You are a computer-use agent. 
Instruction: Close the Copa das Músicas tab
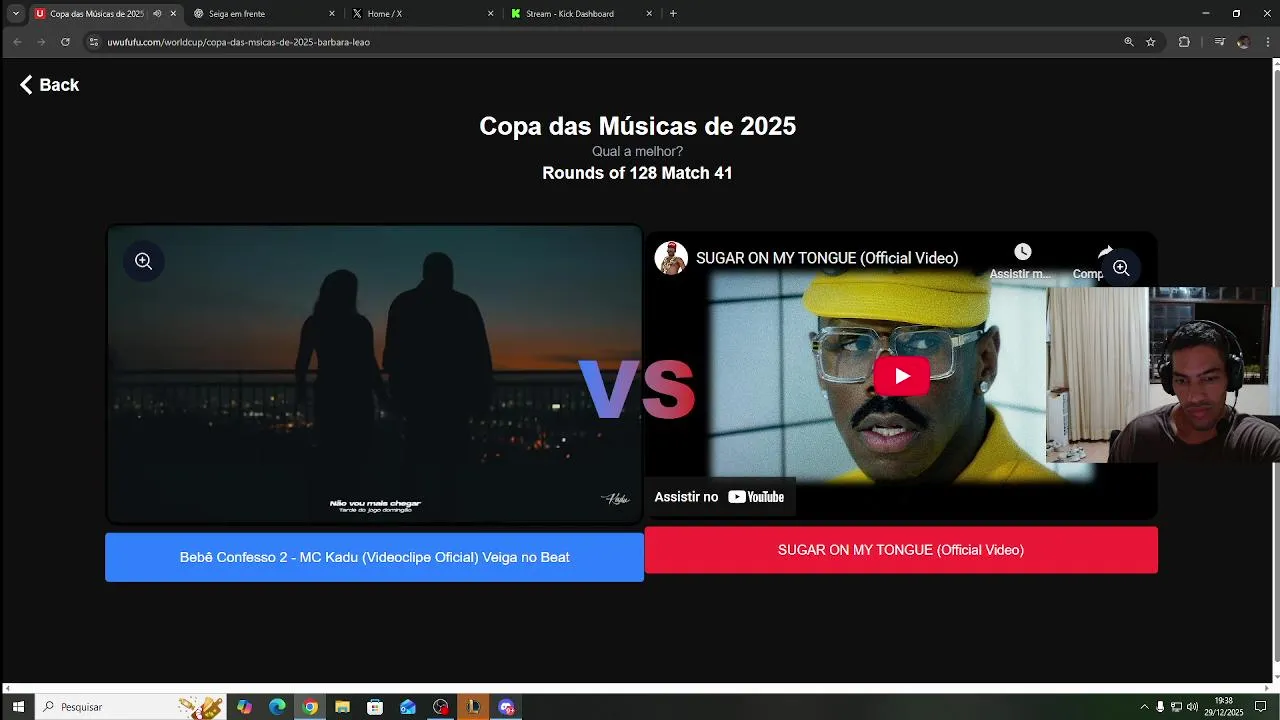pyautogui.click(x=173, y=14)
